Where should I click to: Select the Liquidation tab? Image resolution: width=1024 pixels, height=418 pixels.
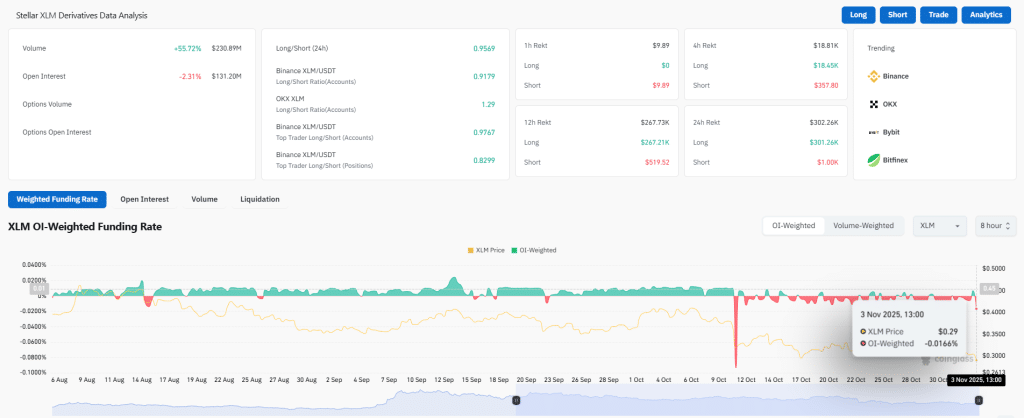point(260,199)
